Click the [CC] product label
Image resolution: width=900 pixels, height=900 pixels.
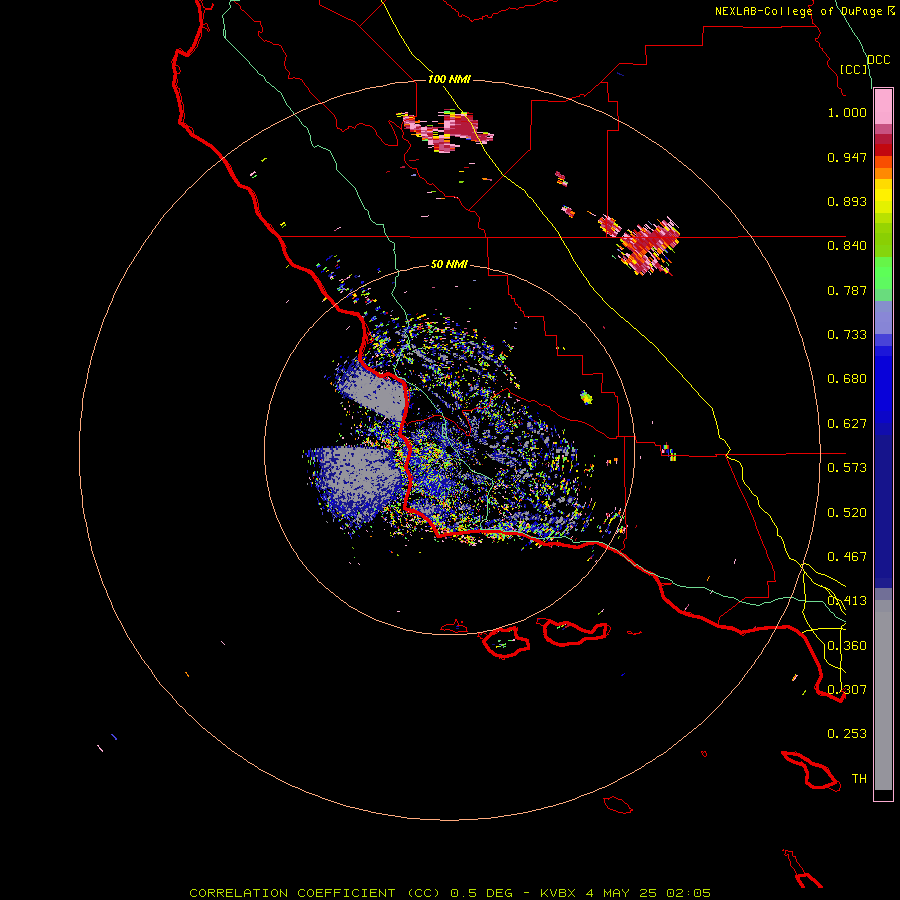coord(853,69)
